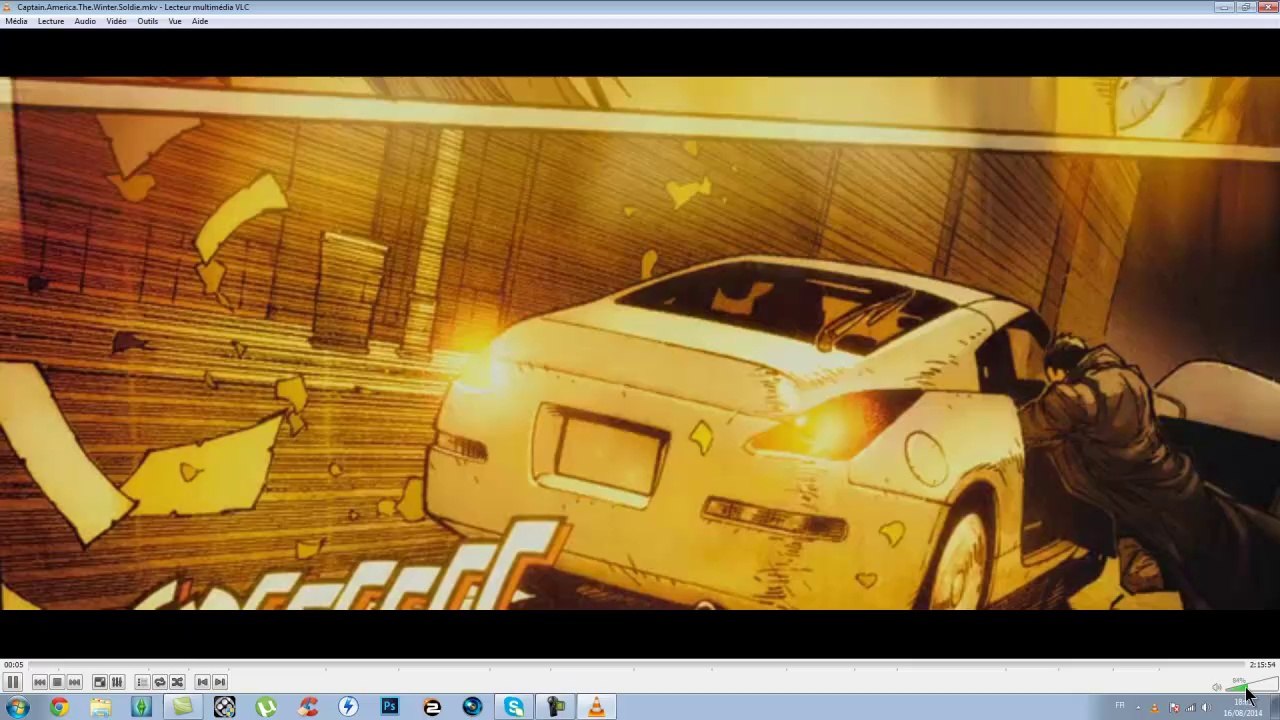The height and width of the screenshot is (720, 1280).
Task: Open Action Center flag tray icon
Action: pyautogui.click(x=1174, y=708)
